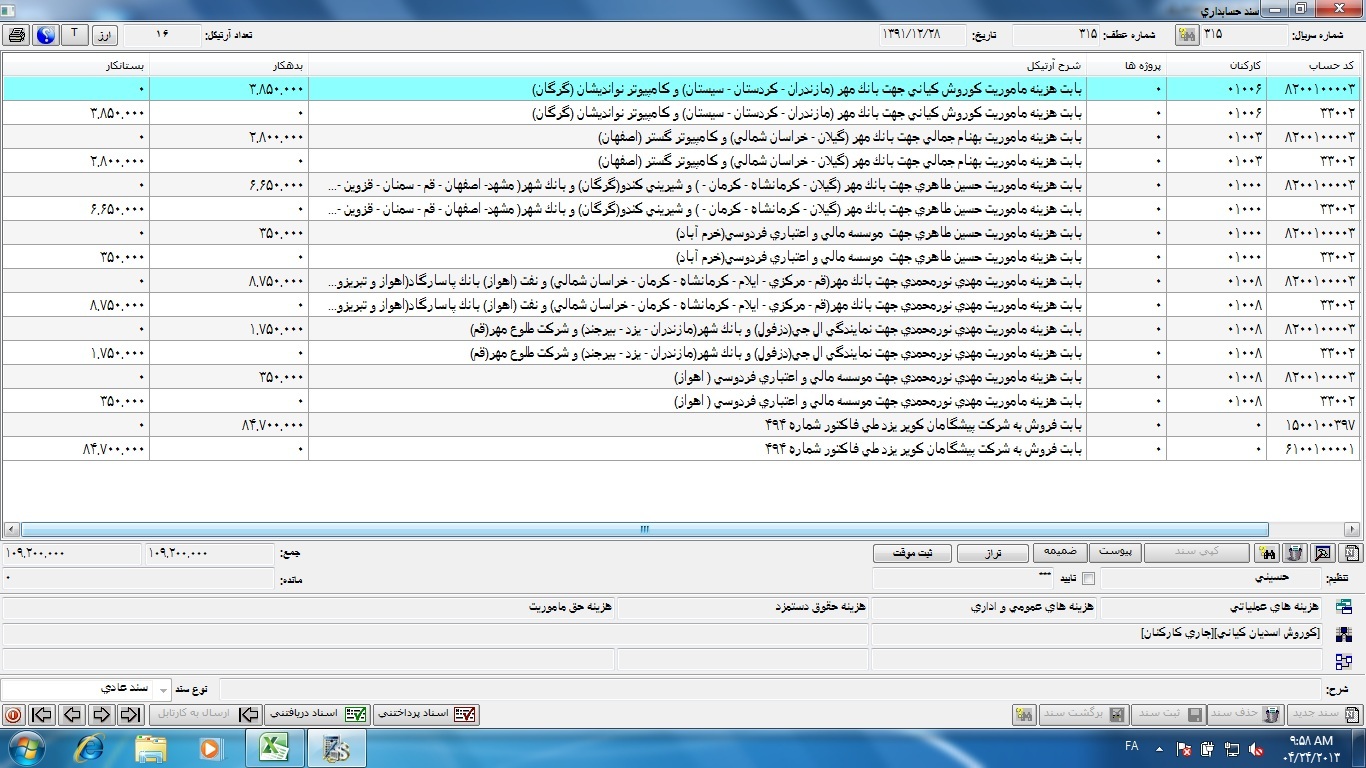The image size is (1366, 768).
Task: Click the 'تاریخ' date field
Action: [x=922, y=35]
